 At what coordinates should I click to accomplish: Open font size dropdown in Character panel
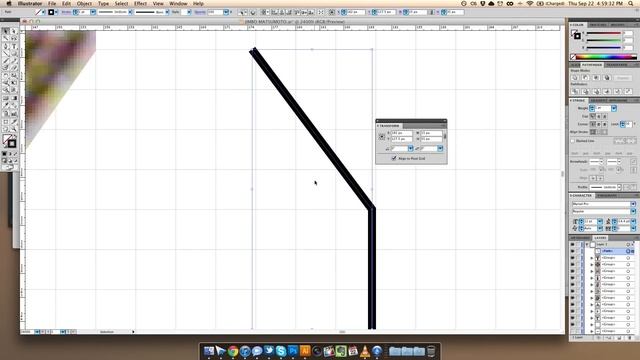600,221
